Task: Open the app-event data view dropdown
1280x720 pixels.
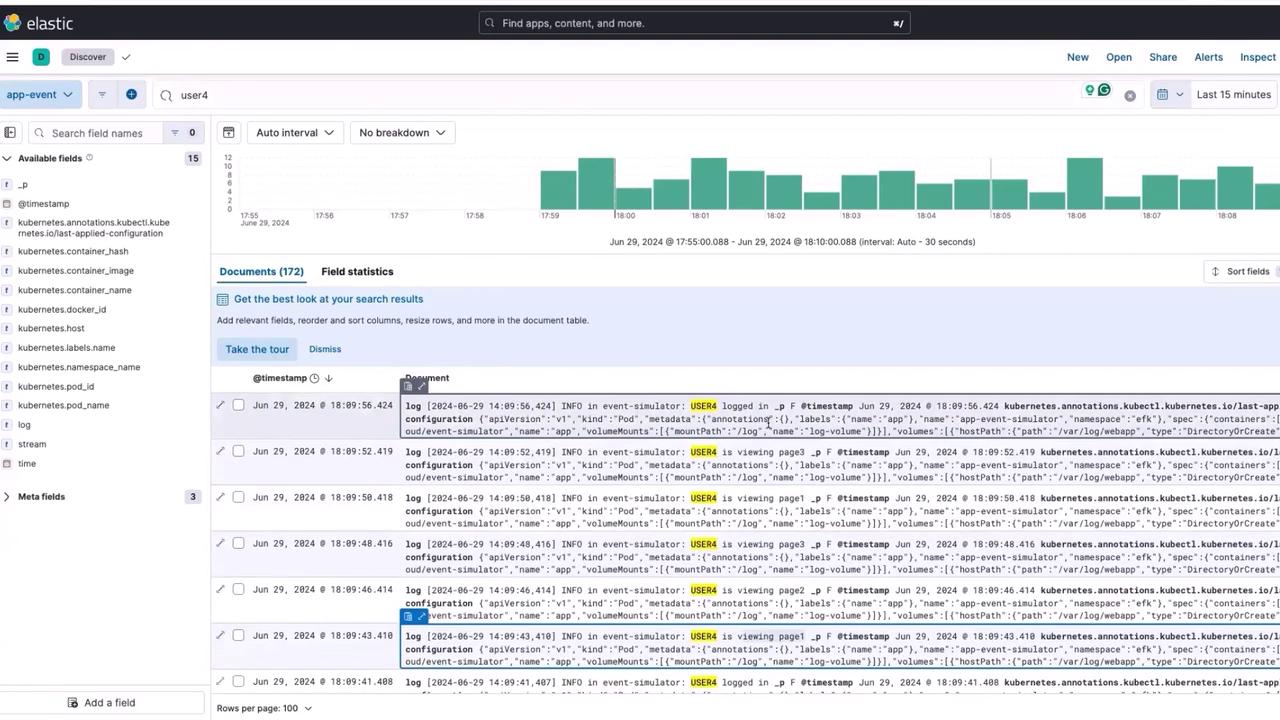Action: 40,94
